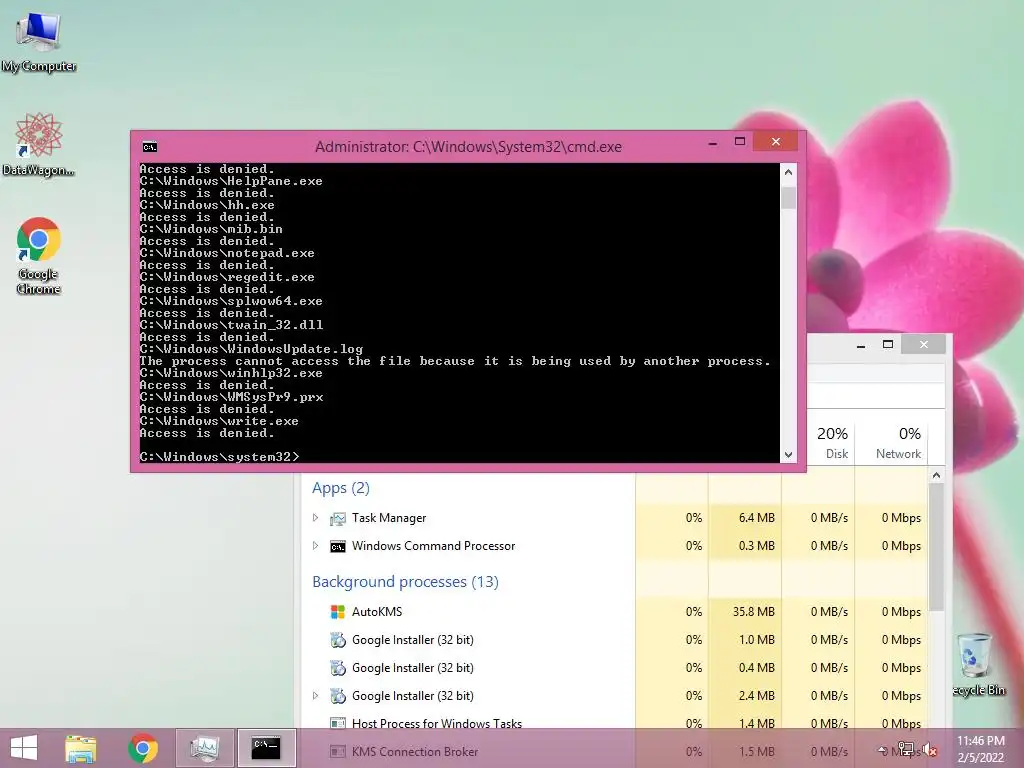
Task: Click the cmd vertical scrollbar thumb
Action: (788, 198)
